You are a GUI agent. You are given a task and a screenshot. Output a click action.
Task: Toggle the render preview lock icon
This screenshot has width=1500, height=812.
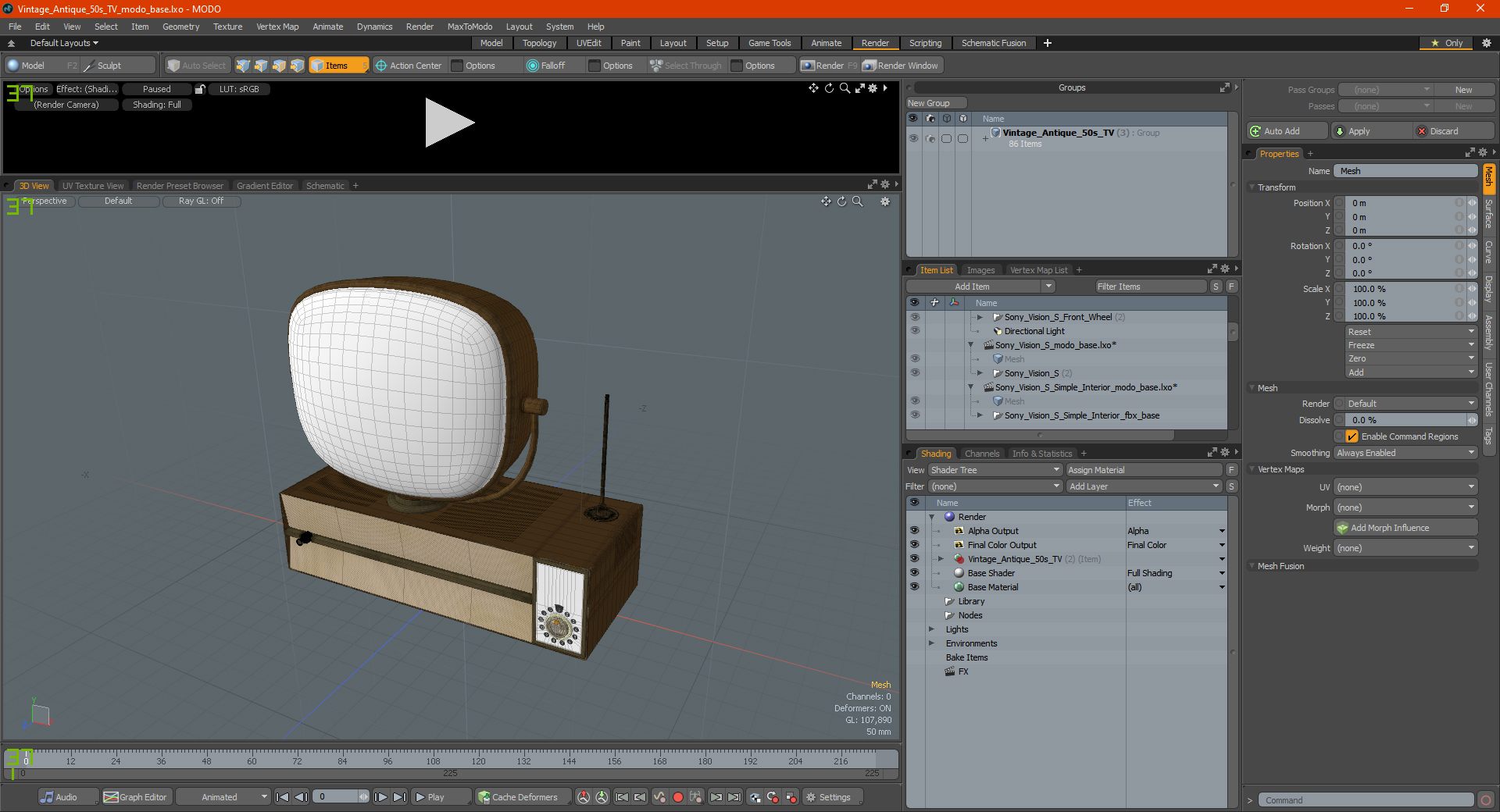click(200, 89)
